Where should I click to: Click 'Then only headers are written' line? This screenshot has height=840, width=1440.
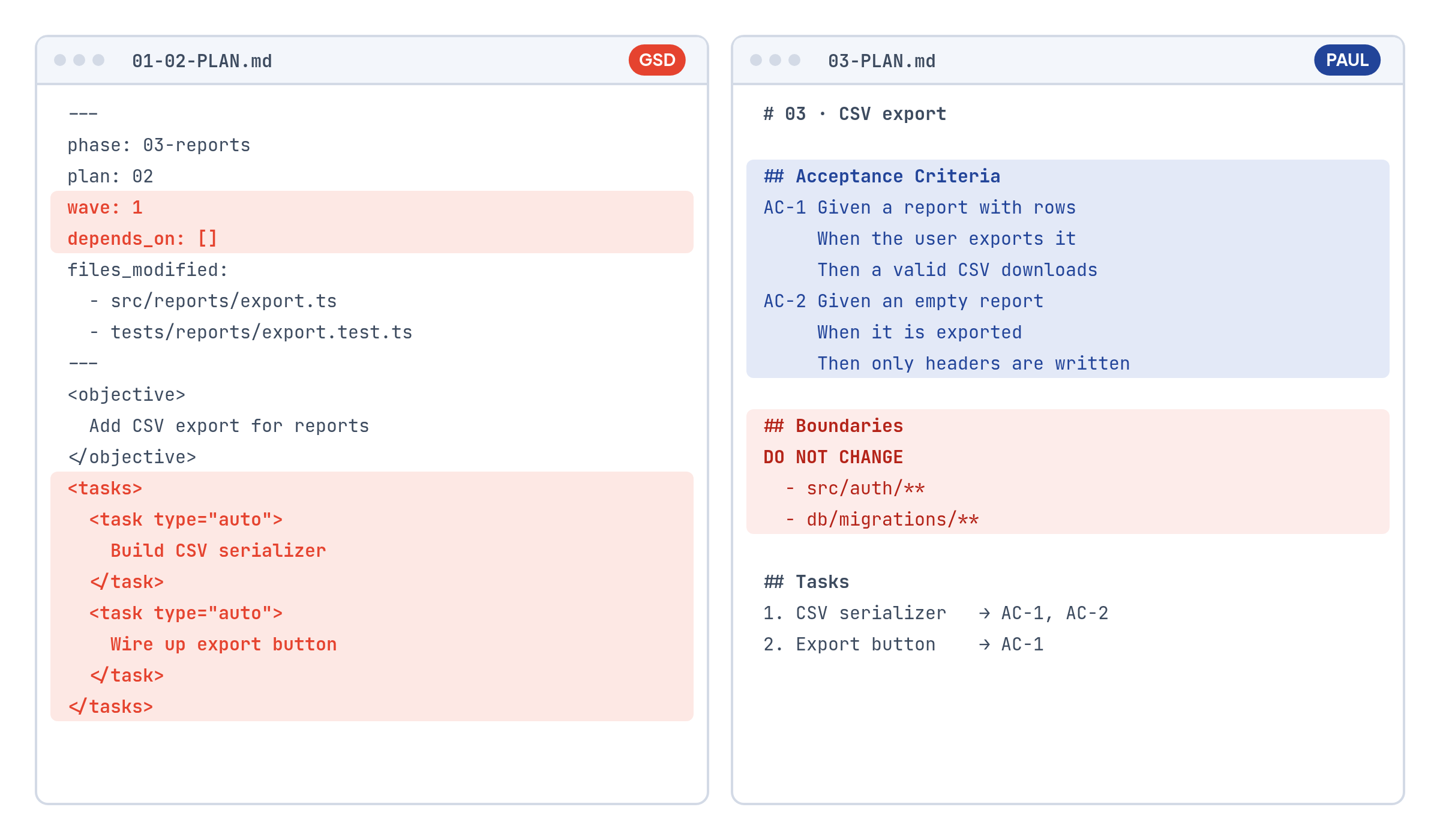point(974,364)
